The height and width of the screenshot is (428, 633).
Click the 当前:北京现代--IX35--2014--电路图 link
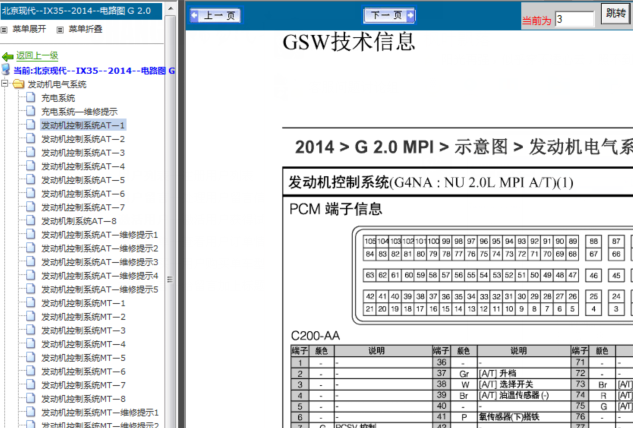[x=94, y=71]
